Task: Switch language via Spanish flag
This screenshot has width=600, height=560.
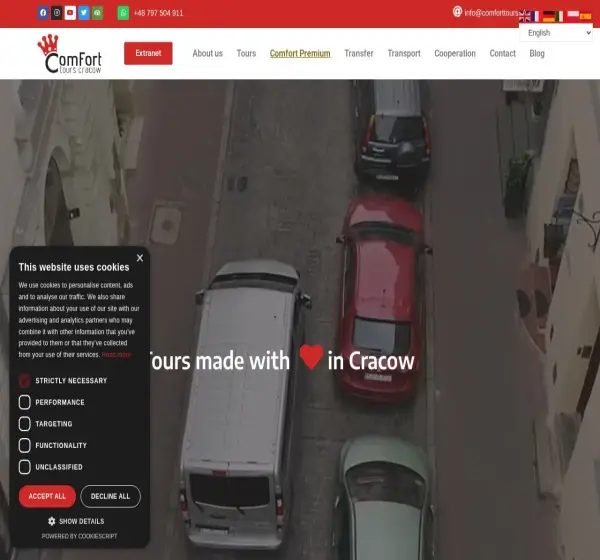Action: click(585, 16)
